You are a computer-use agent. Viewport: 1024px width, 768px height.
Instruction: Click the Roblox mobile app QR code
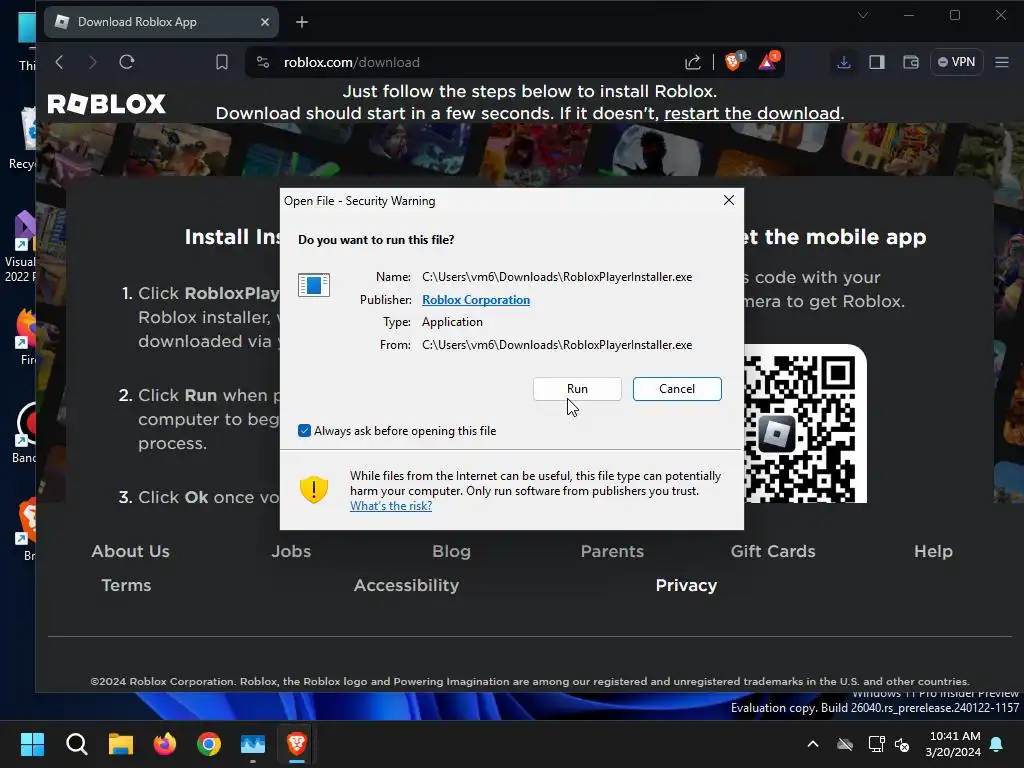(805, 424)
